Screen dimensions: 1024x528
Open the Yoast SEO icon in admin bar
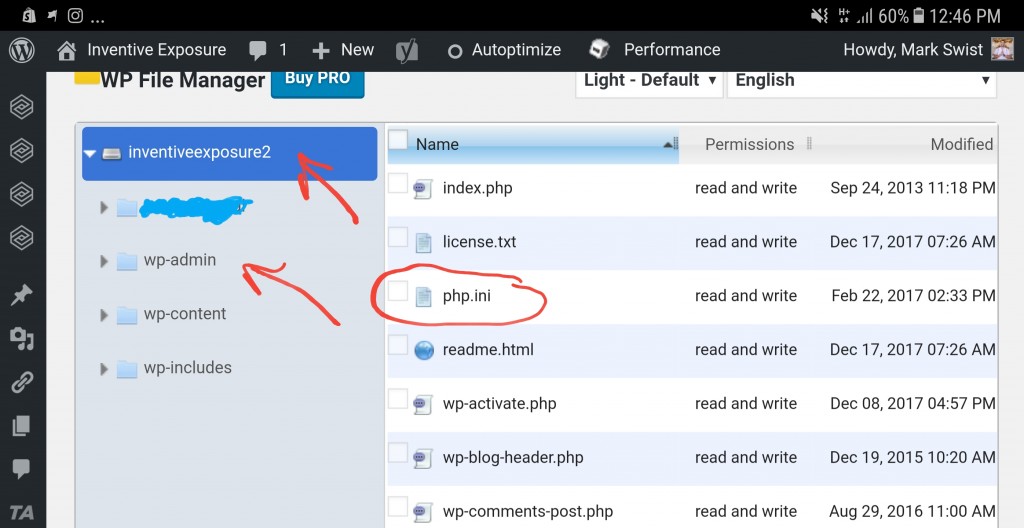tap(407, 50)
